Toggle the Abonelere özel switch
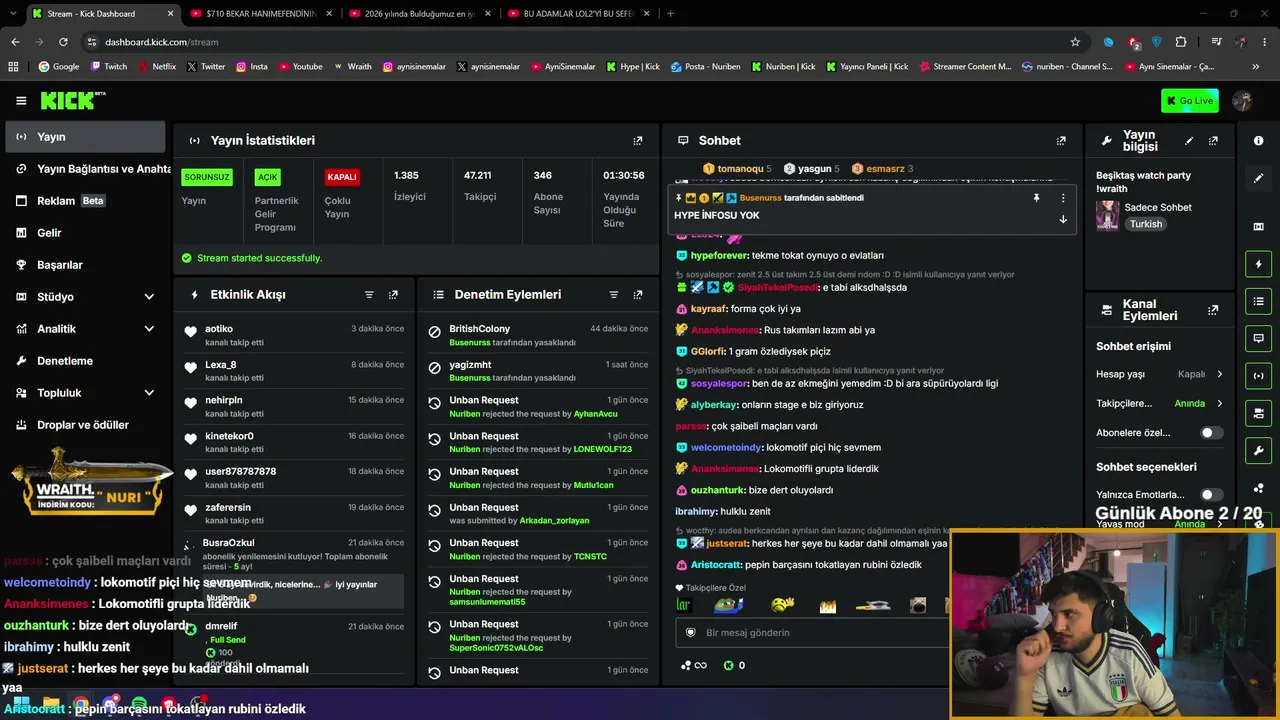Viewport: 1280px width, 720px height. point(1211,433)
